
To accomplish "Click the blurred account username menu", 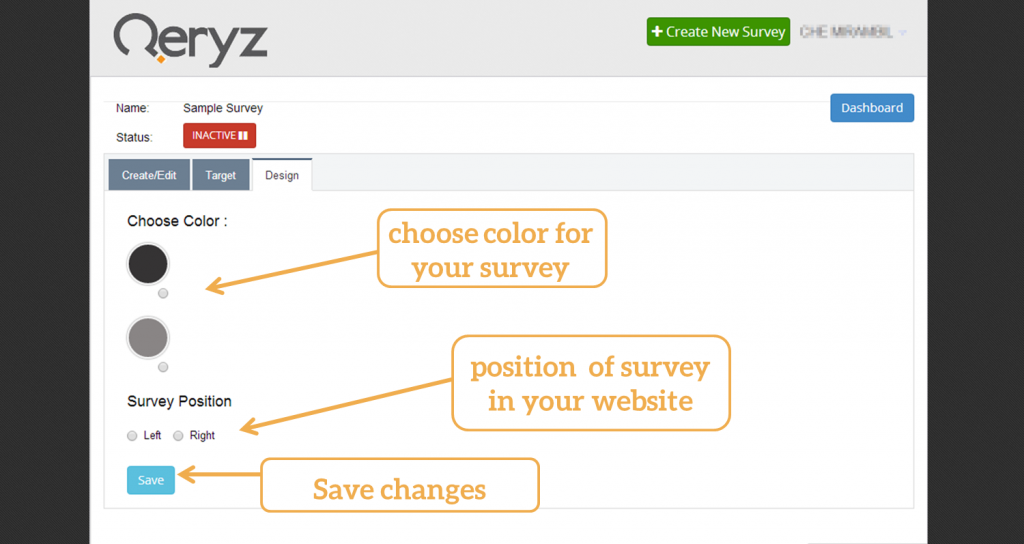I will 846,32.
